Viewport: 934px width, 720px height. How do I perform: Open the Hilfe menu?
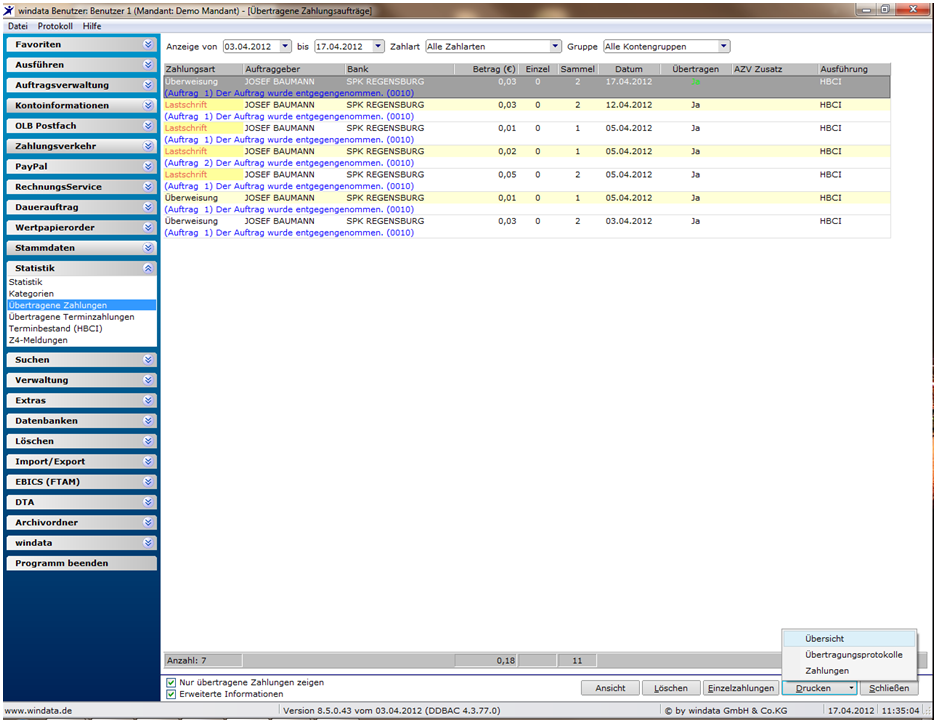(x=92, y=26)
